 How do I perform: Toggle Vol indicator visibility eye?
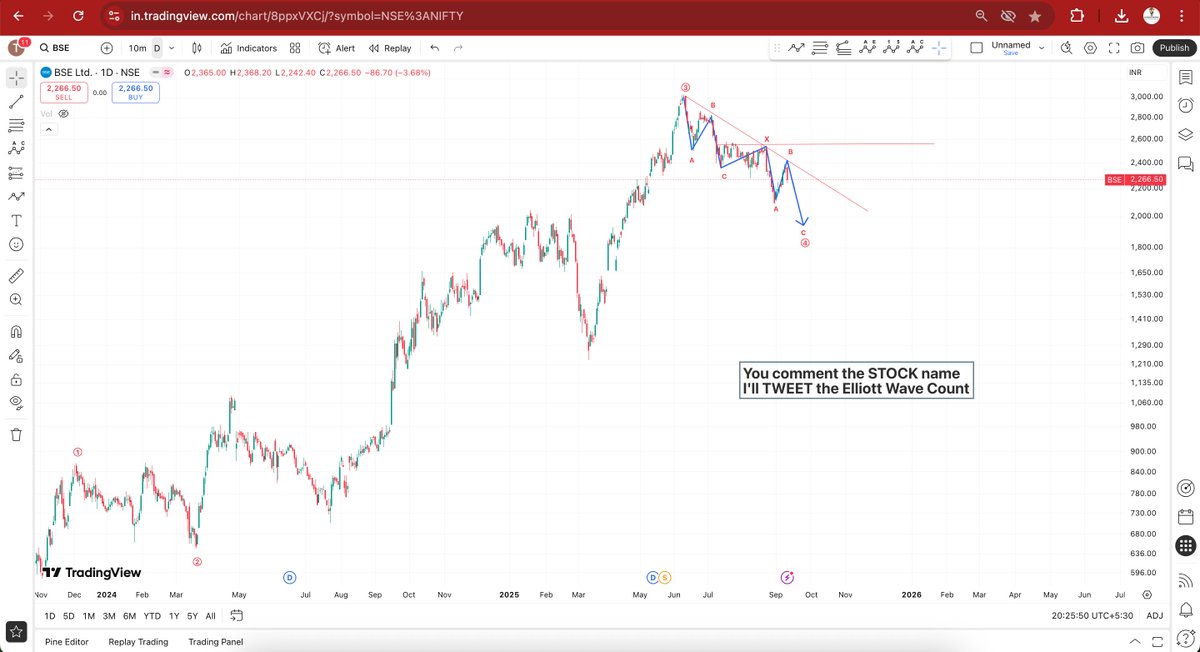[x=64, y=114]
